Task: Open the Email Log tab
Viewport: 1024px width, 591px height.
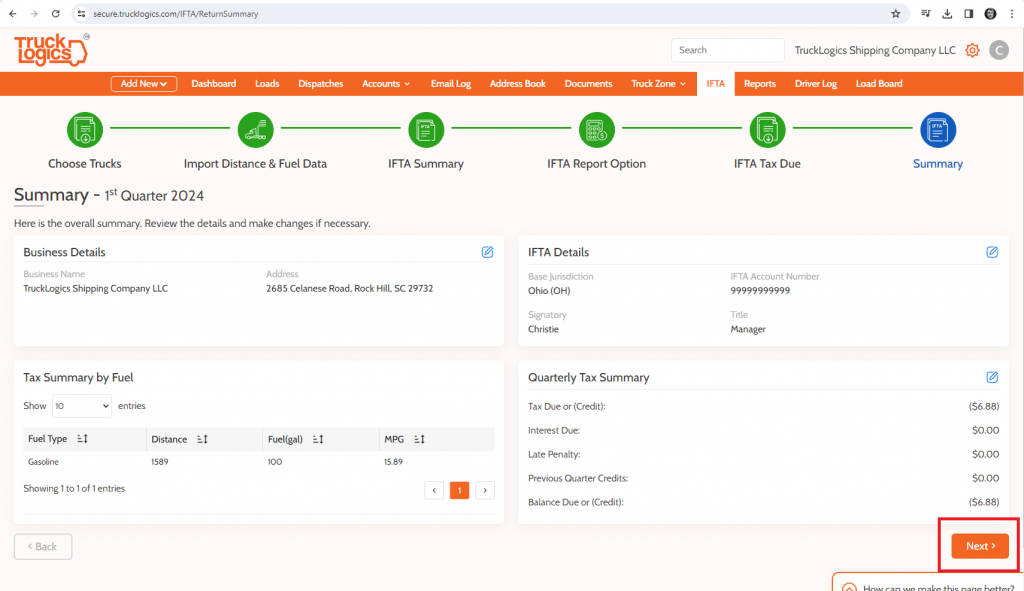Action: [451, 84]
